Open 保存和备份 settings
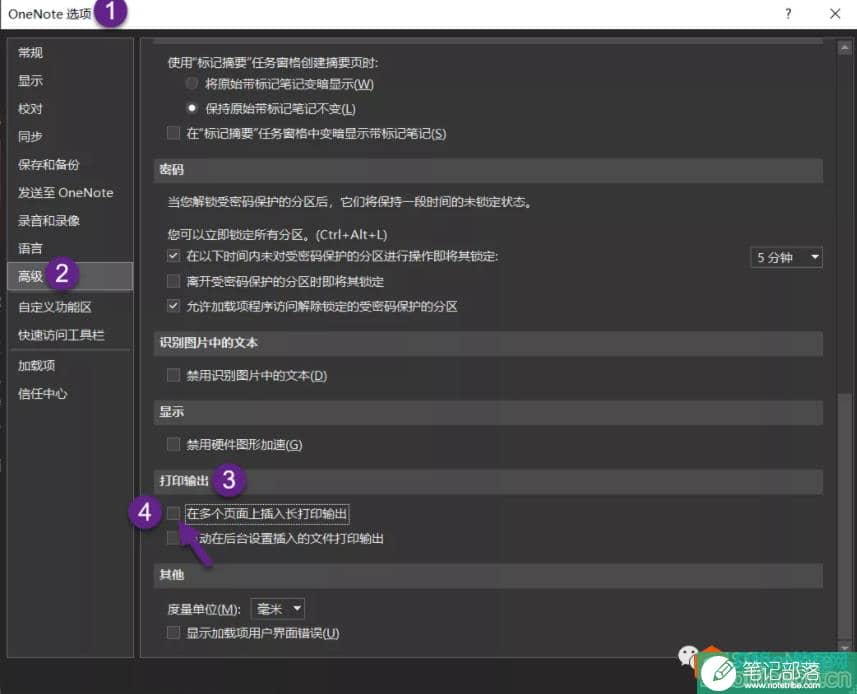Viewport: 857px width, 694px height. click(x=49, y=164)
